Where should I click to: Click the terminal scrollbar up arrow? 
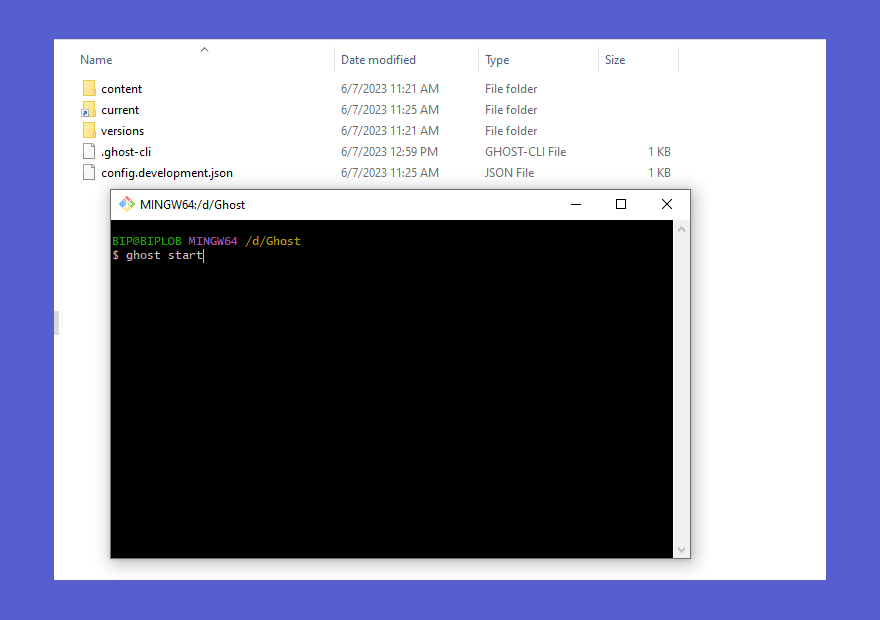[x=681, y=229]
